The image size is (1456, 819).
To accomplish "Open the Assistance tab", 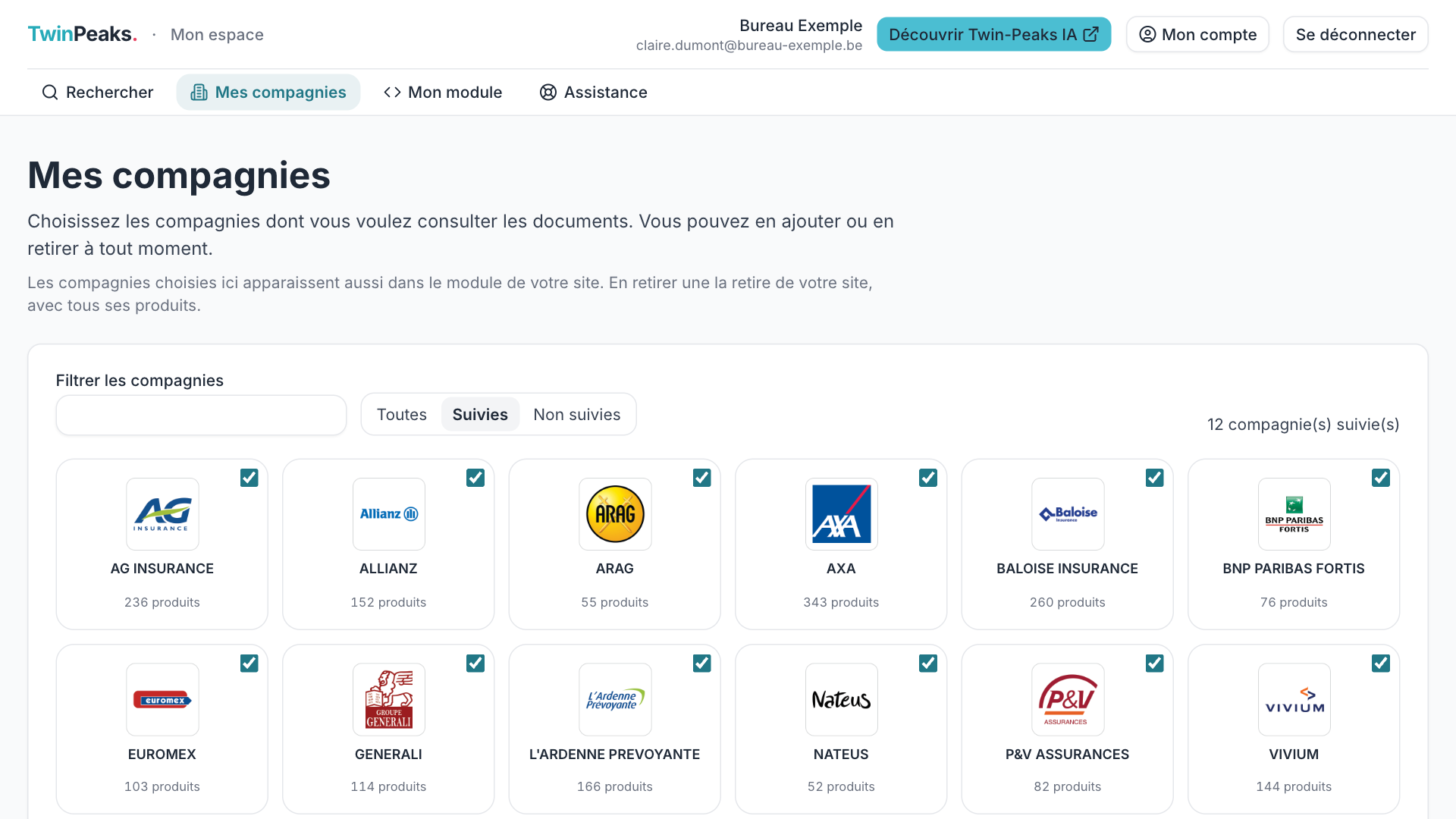I will (593, 93).
